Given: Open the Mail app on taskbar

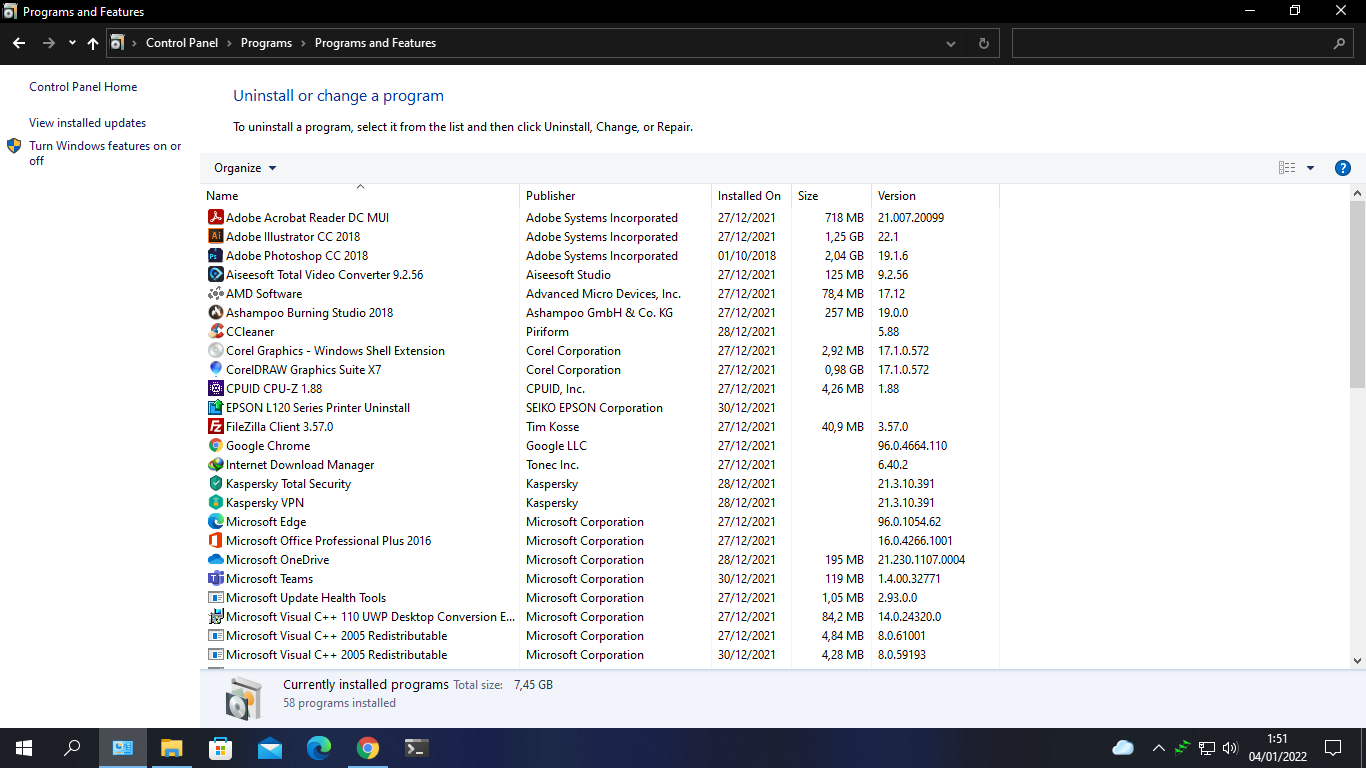Looking at the screenshot, I should coord(269,748).
